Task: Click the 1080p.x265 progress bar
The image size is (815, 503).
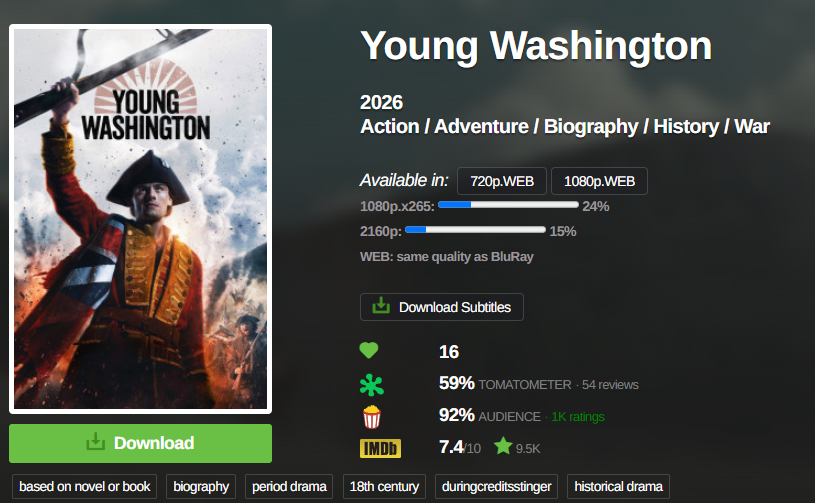Action: [x=508, y=205]
